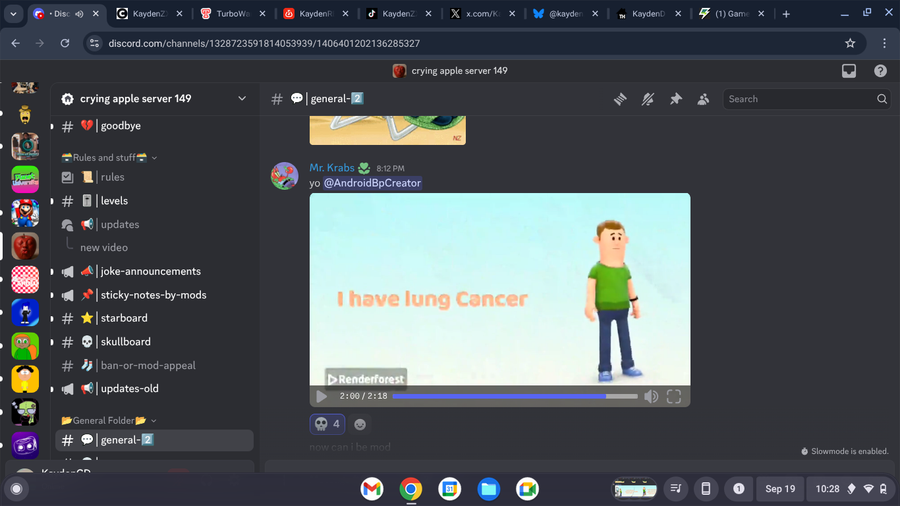
Task: Open the updates announcement channel
Action: [x=154, y=224]
